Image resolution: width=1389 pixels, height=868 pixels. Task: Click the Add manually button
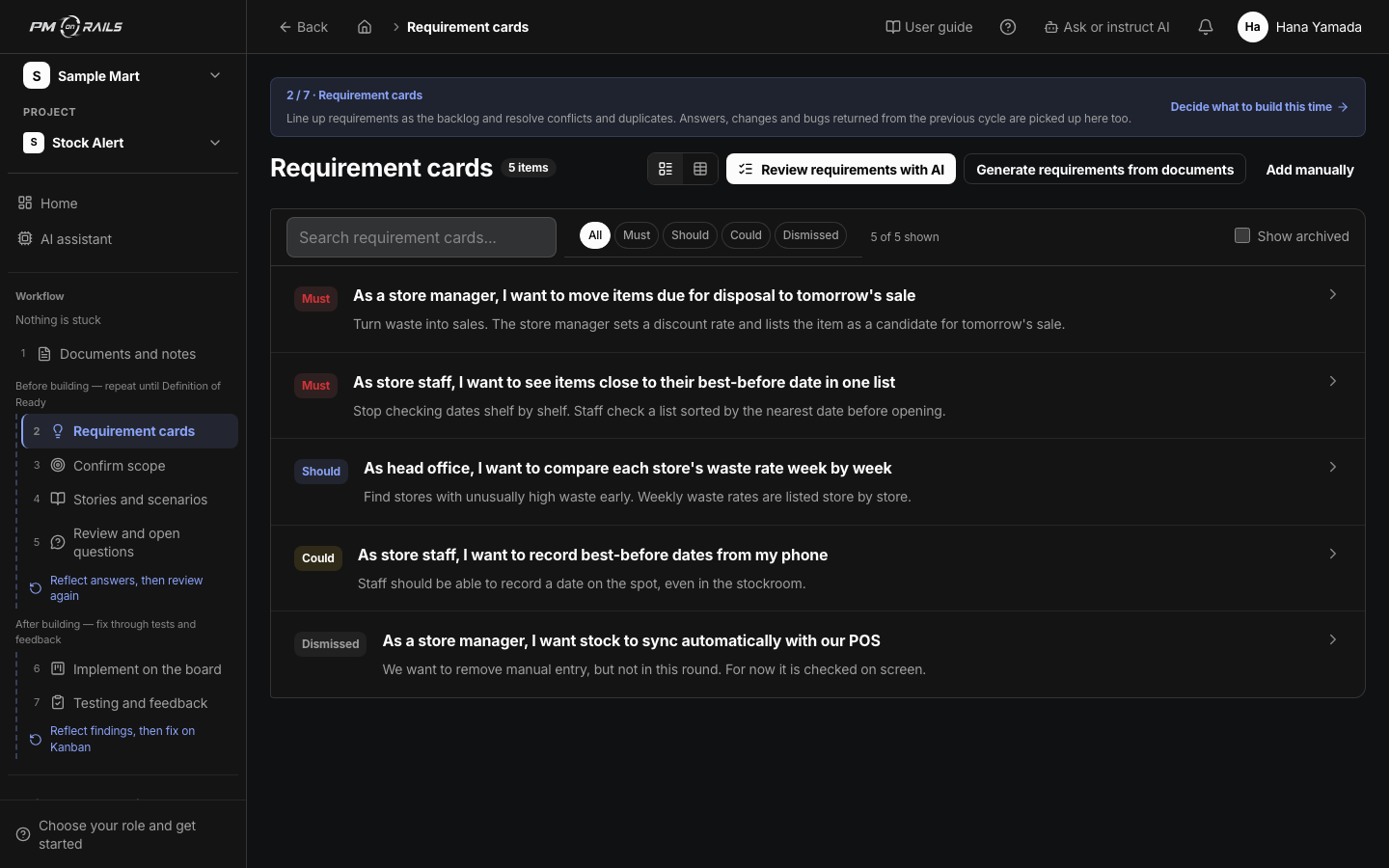click(x=1310, y=169)
